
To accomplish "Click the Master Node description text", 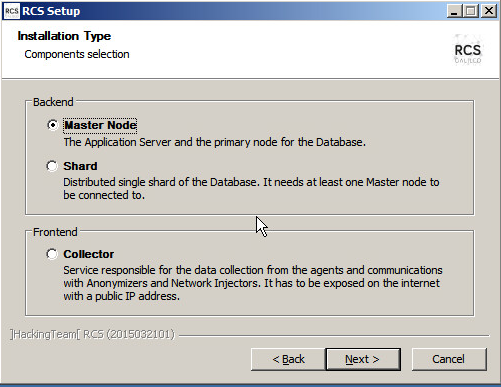I will click(214, 142).
